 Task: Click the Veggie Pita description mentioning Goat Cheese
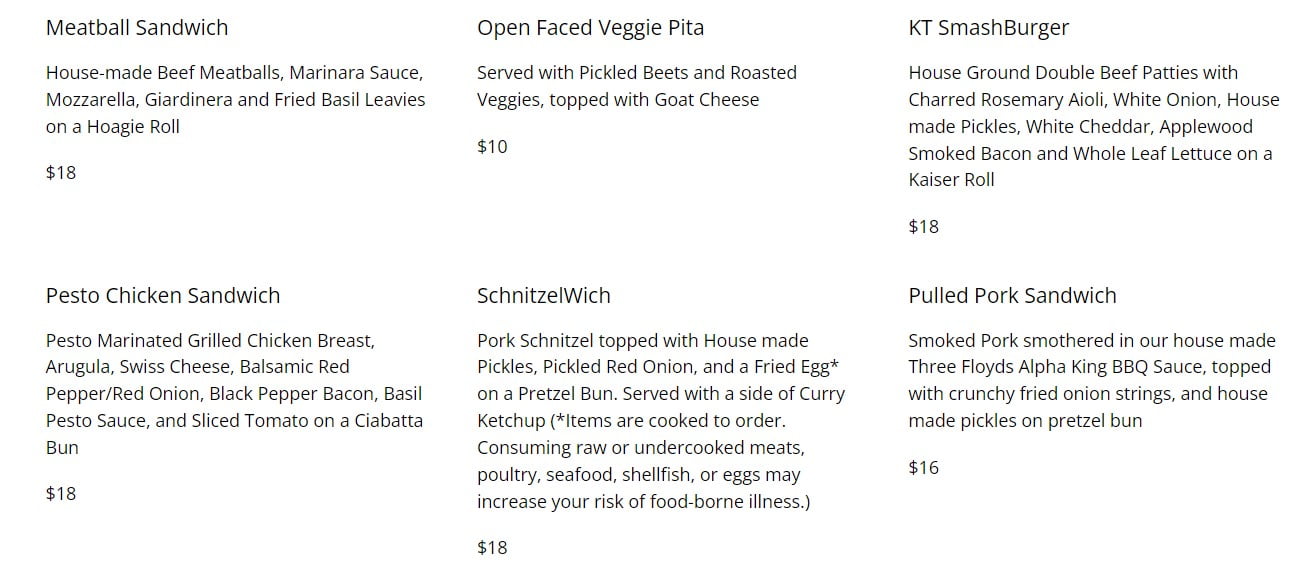click(x=637, y=86)
